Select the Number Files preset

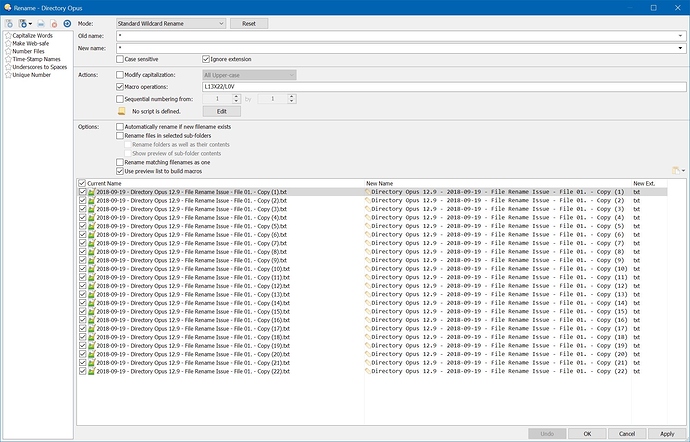click(29, 51)
